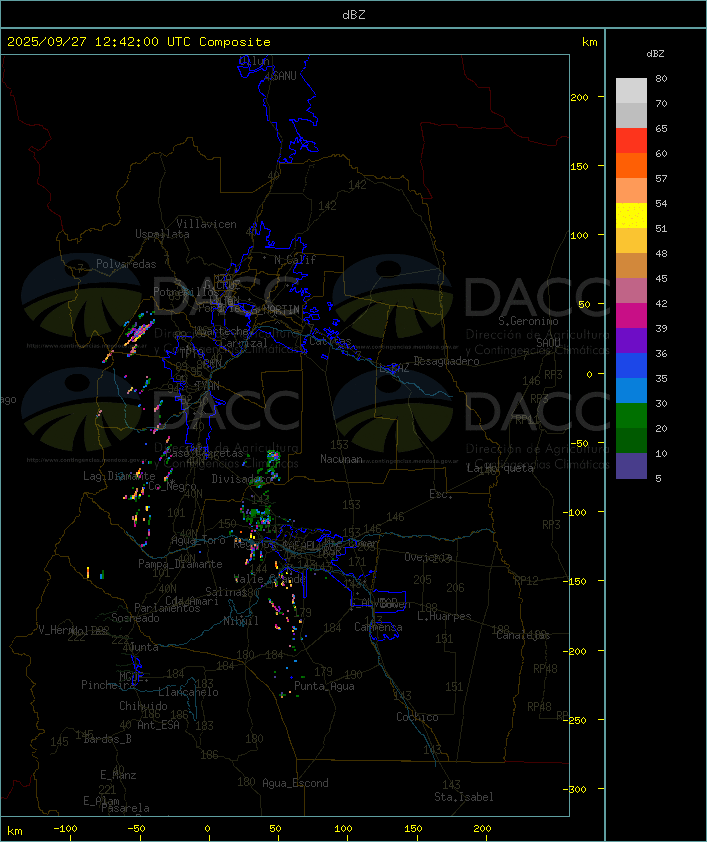The width and height of the screenshot is (707, 842).
Task: Click the dark green 20 dBZ swatch
Action: 631,440
